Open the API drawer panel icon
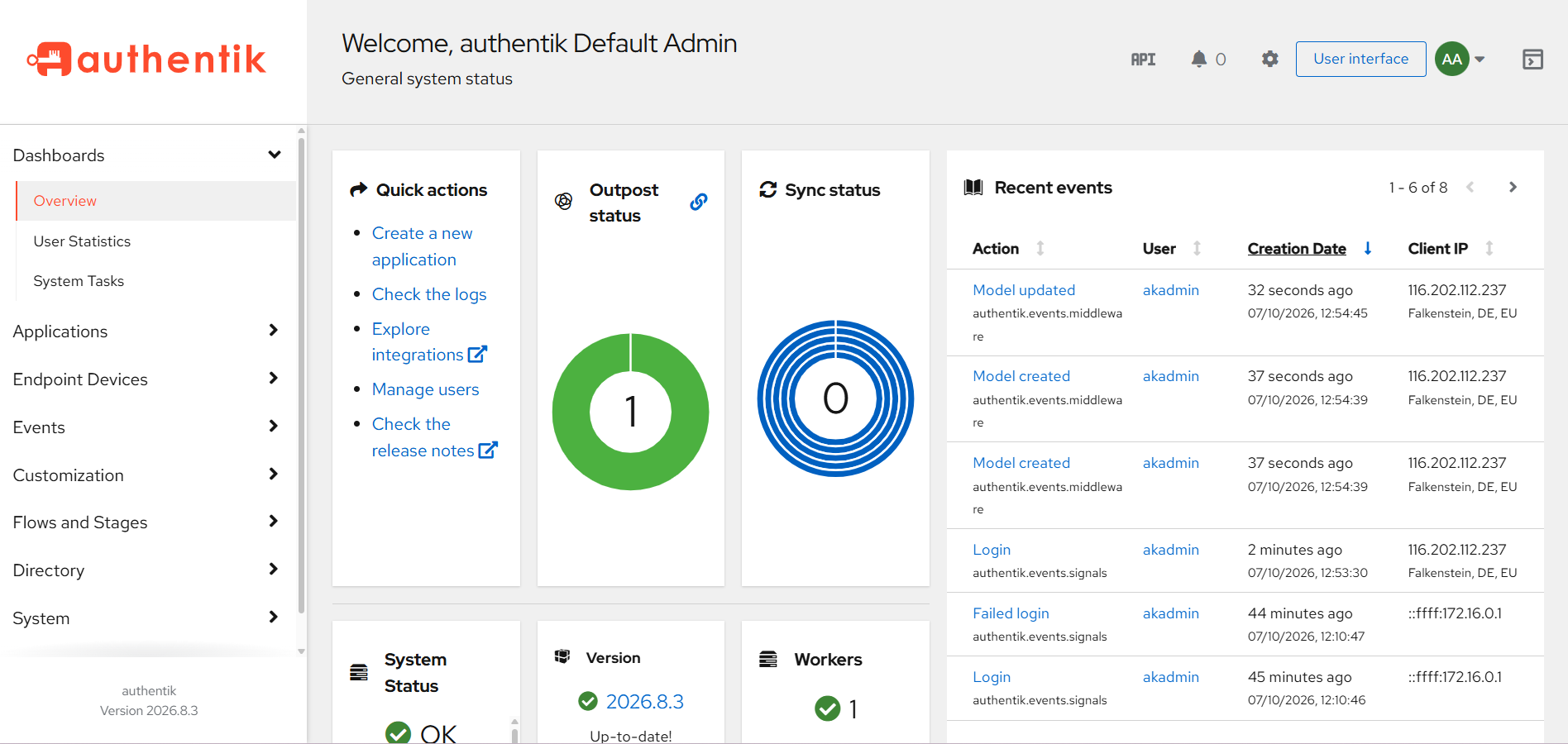This screenshot has height=744, width=1568. tap(1532, 60)
